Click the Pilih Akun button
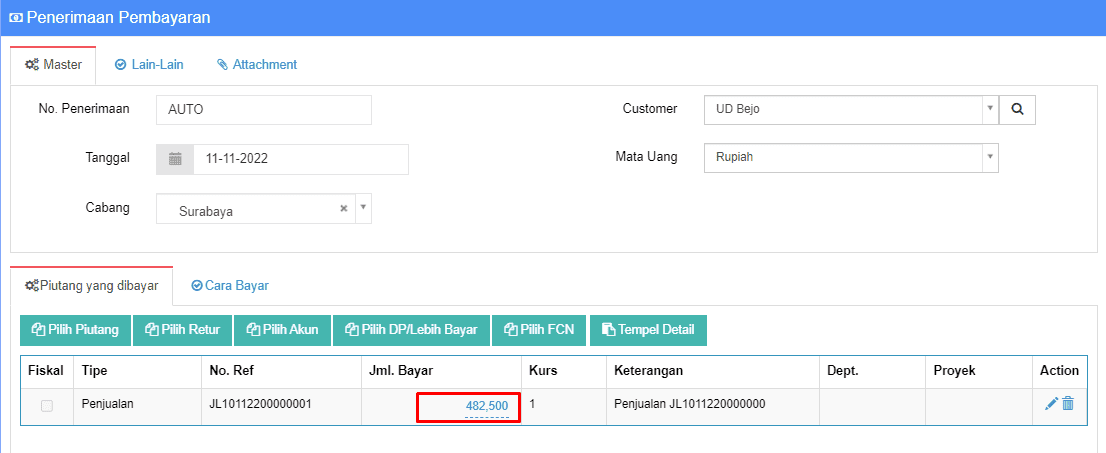 [x=282, y=330]
